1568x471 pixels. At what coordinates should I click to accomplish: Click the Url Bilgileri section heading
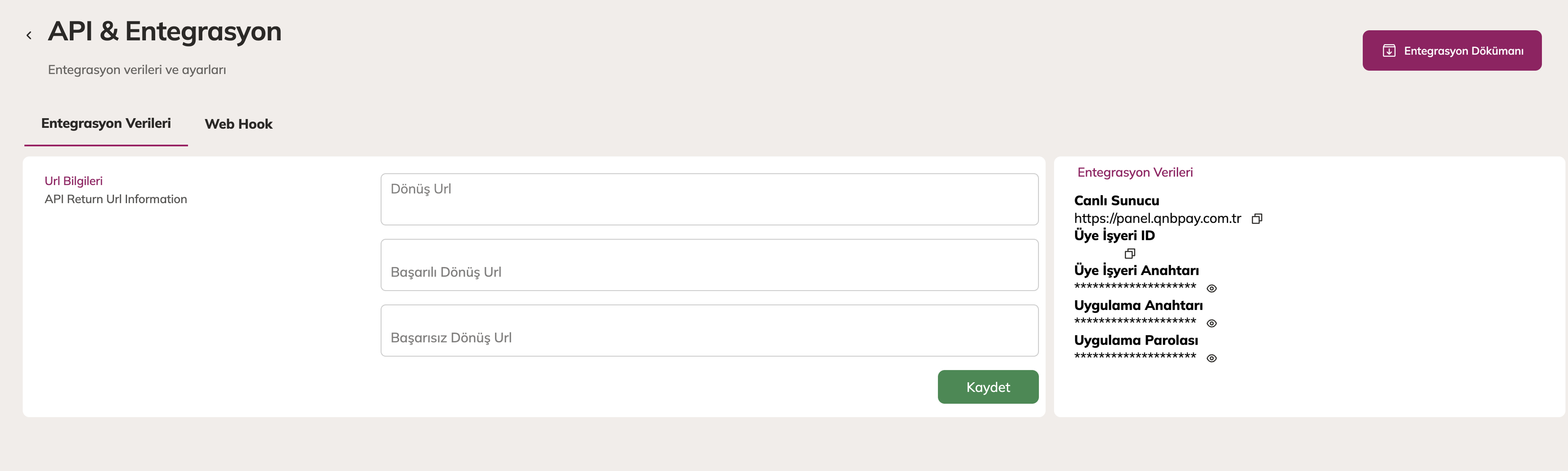pyautogui.click(x=74, y=181)
